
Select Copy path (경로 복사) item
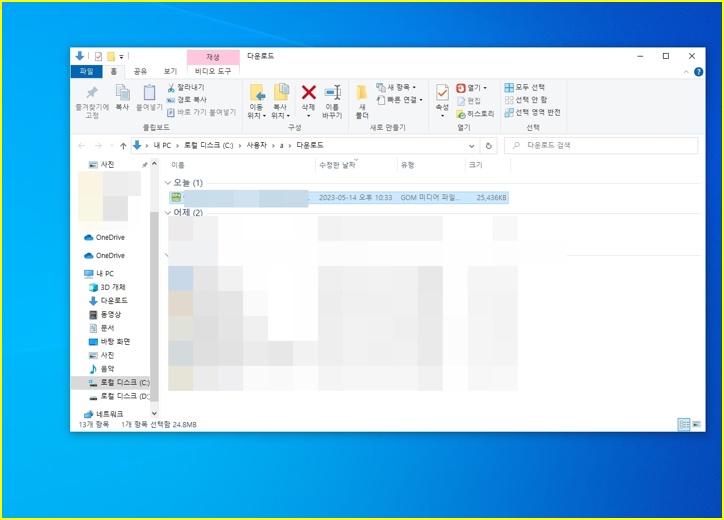click(x=187, y=100)
